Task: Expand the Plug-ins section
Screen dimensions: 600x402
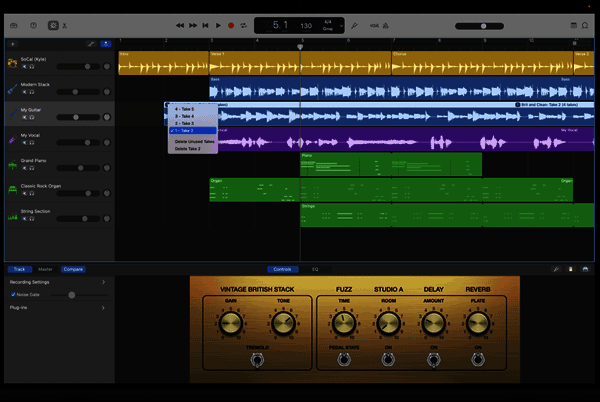Action: 104,309
